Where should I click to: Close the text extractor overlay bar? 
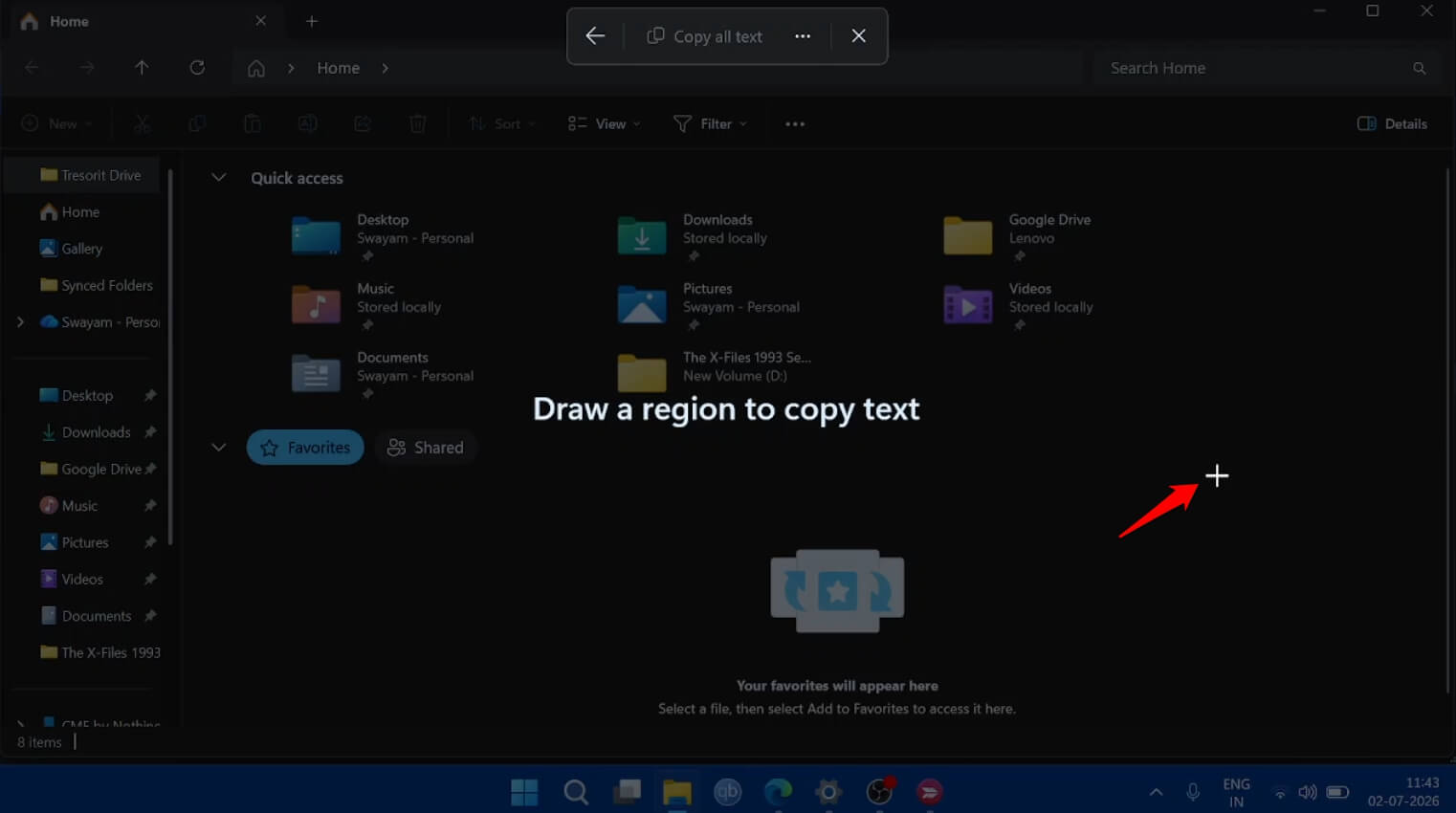pos(858,36)
